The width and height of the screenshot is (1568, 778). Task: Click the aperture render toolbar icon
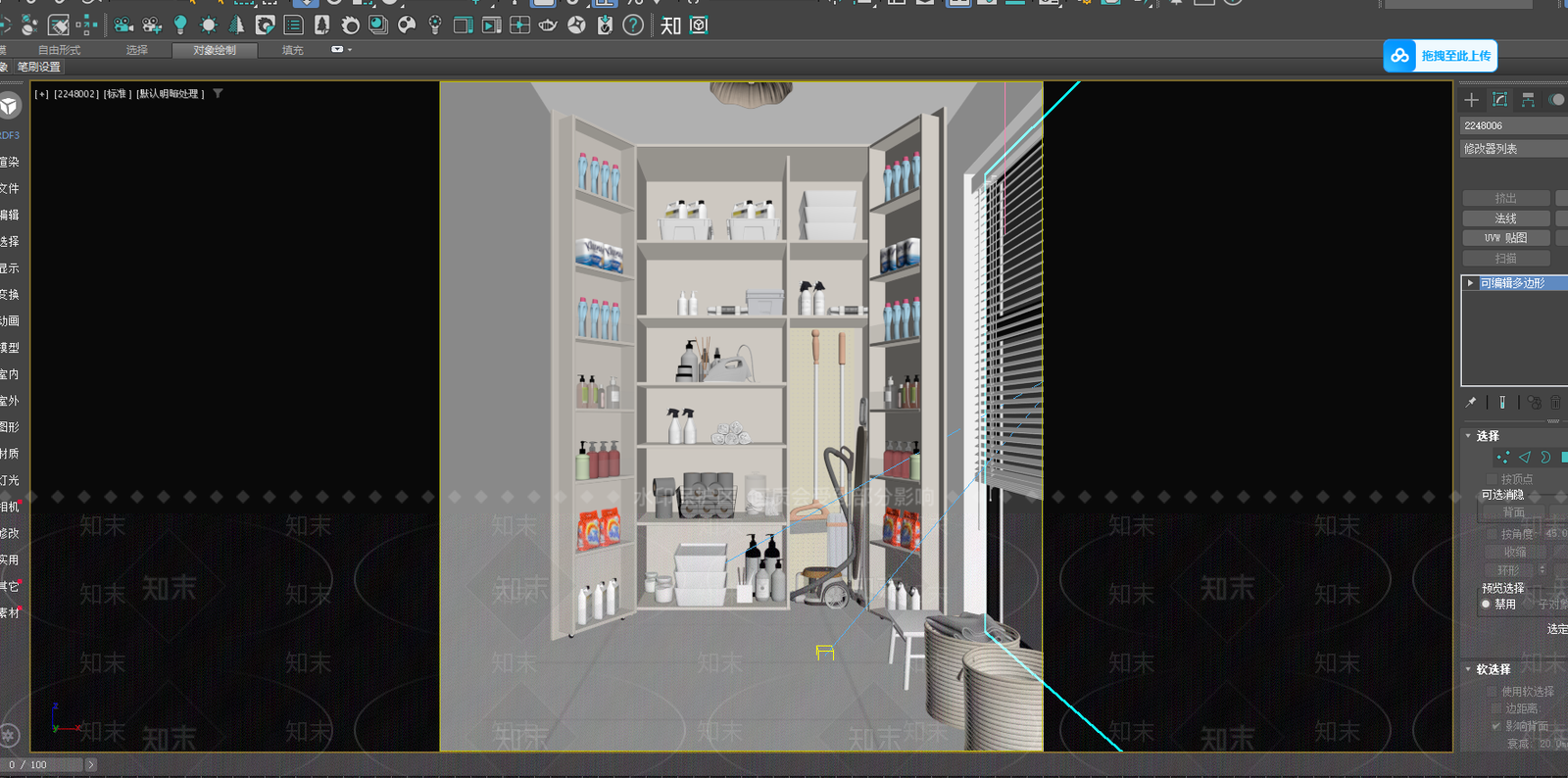tap(576, 24)
